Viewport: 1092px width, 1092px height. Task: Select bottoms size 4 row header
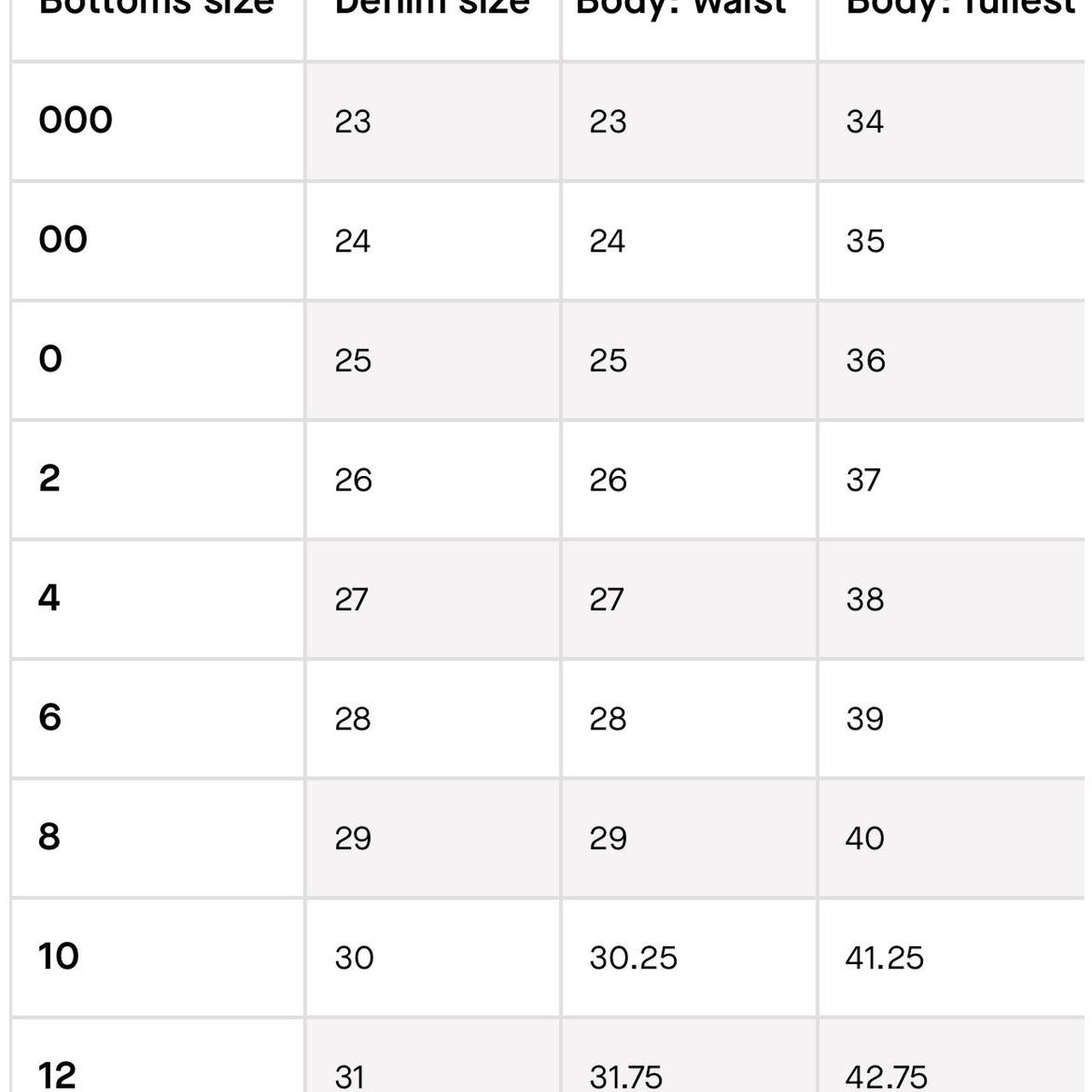pyautogui.click(x=158, y=599)
